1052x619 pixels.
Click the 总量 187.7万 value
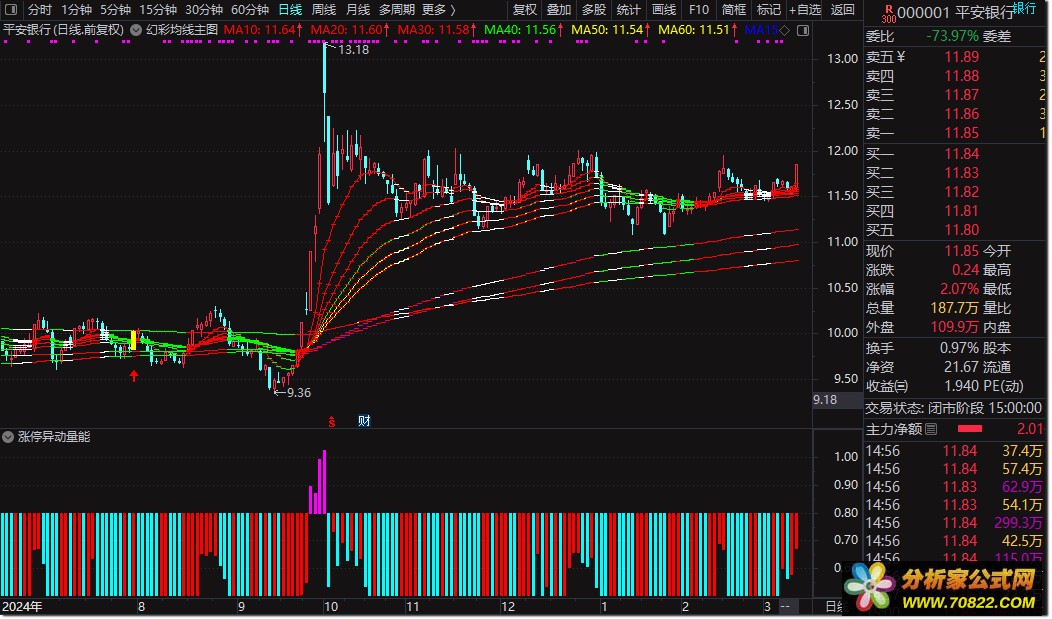(x=954, y=308)
